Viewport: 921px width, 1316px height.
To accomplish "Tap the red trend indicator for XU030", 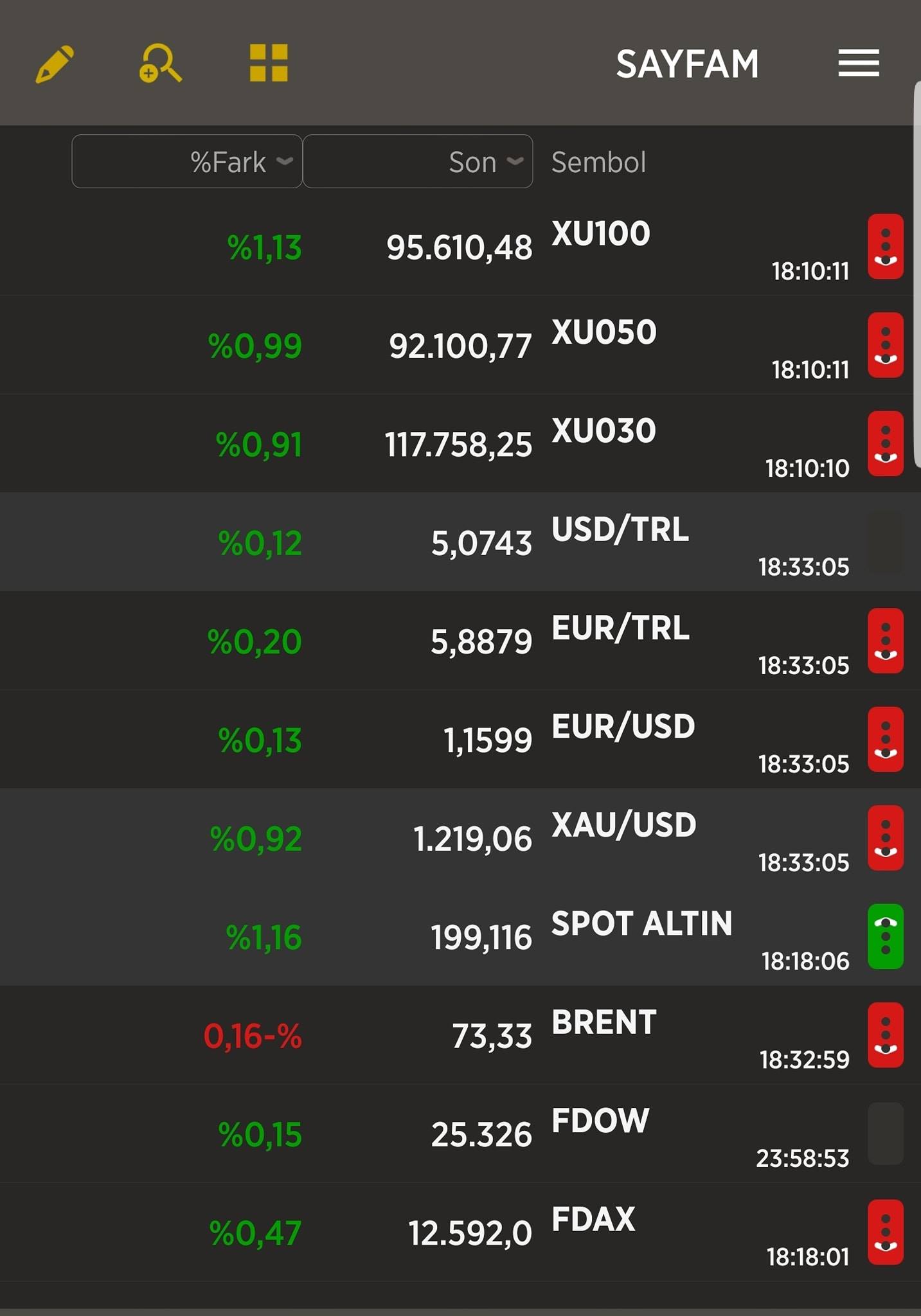I will coord(886,444).
